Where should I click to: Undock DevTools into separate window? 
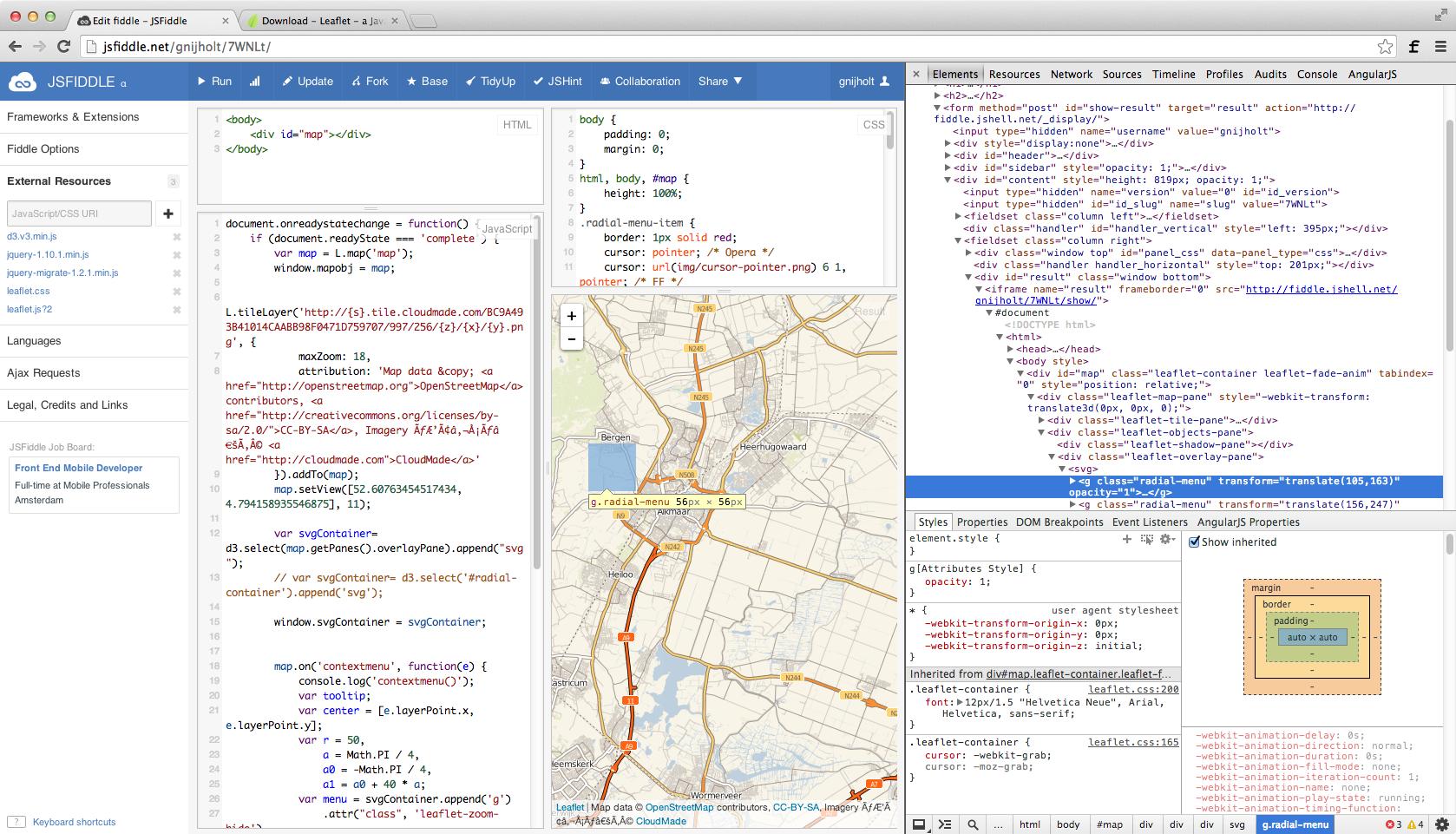919,824
